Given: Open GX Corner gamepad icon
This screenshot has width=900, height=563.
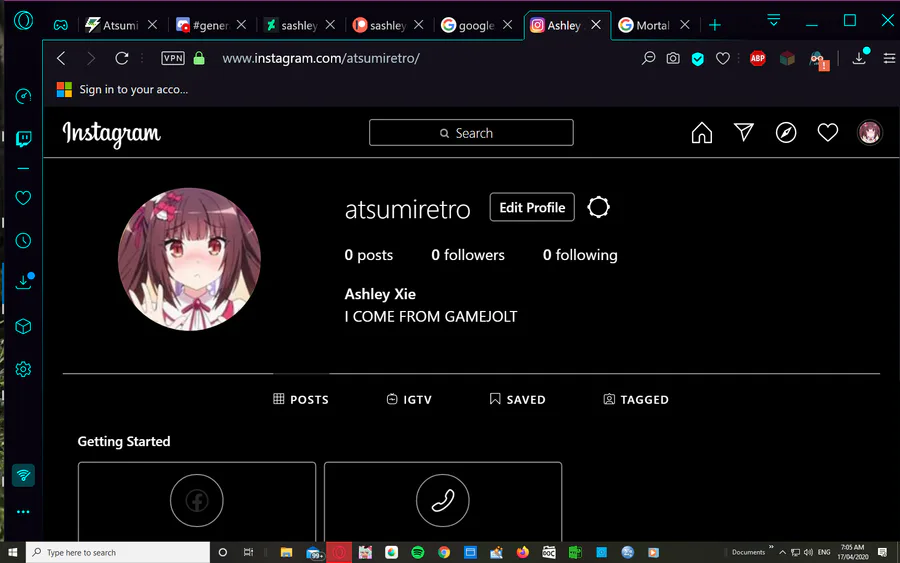Looking at the screenshot, I should tap(60, 25).
